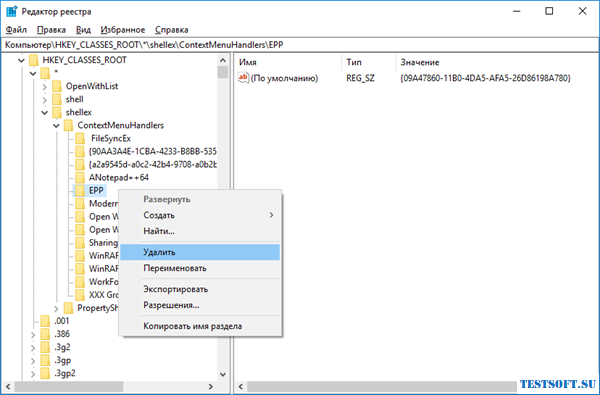Click the ContextMenuHandlers folder icon
This screenshot has height=395, width=600.
[x=68, y=125]
